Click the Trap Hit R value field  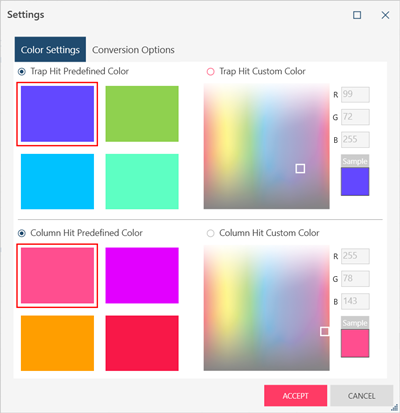(x=355, y=94)
